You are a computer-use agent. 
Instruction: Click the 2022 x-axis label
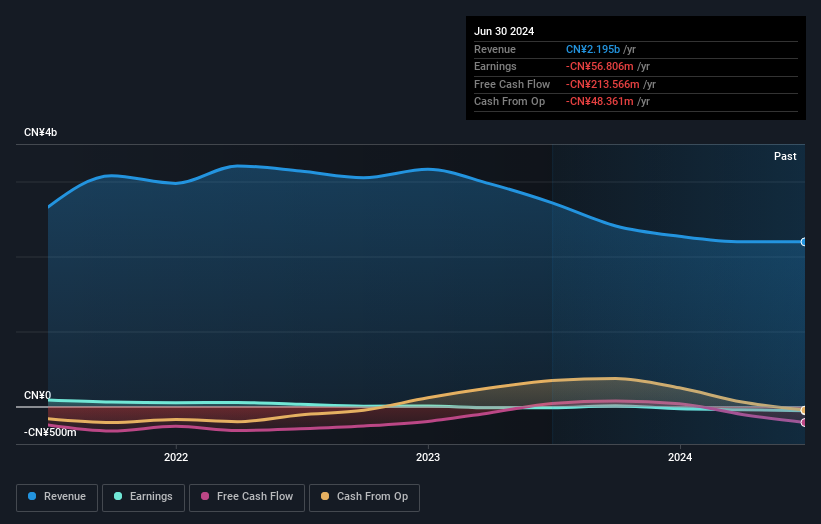(176, 457)
